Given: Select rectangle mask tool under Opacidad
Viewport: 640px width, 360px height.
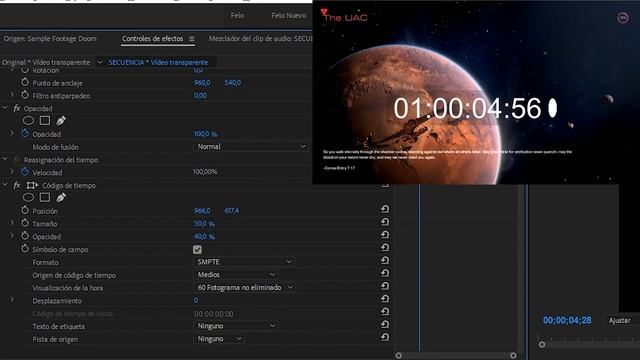Looking at the screenshot, I should [45, 120].
